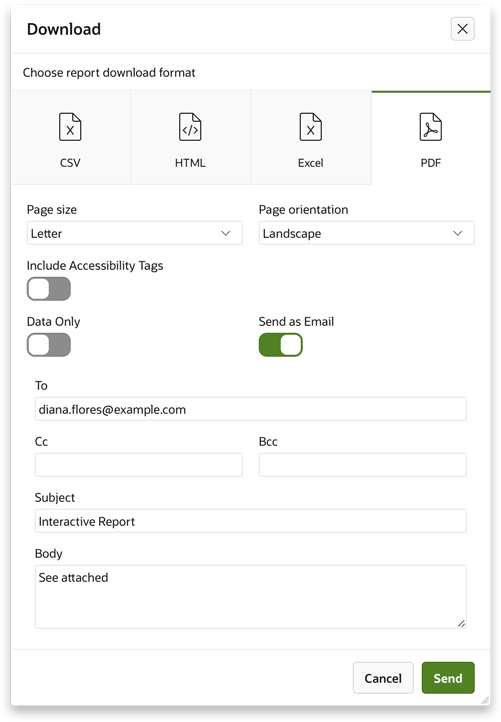Choose the HTML code file icon
501x722 pixels.
[190, 127]
